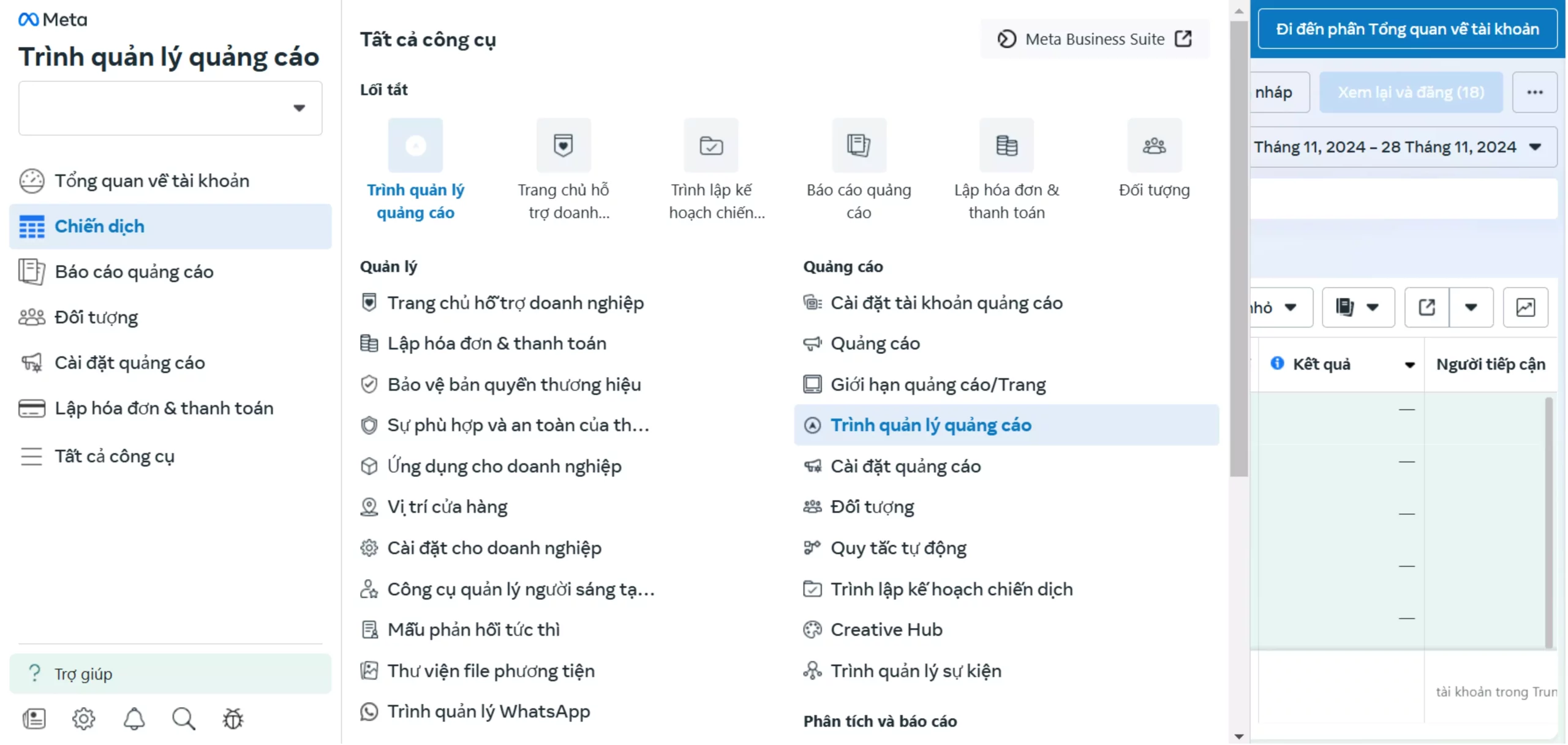Image resolution: width=1568 pixels, height=745 pixels.
Task: Open the notifications bell icon
Action: (x=134, y=719)
